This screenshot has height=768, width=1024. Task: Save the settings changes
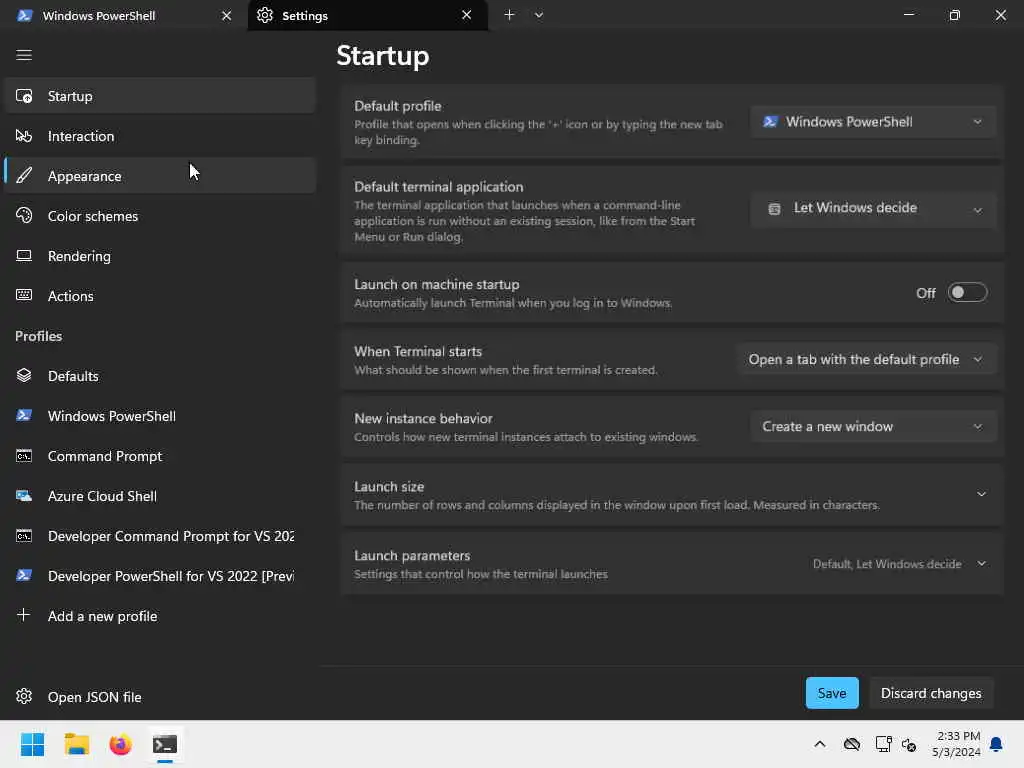831,693
